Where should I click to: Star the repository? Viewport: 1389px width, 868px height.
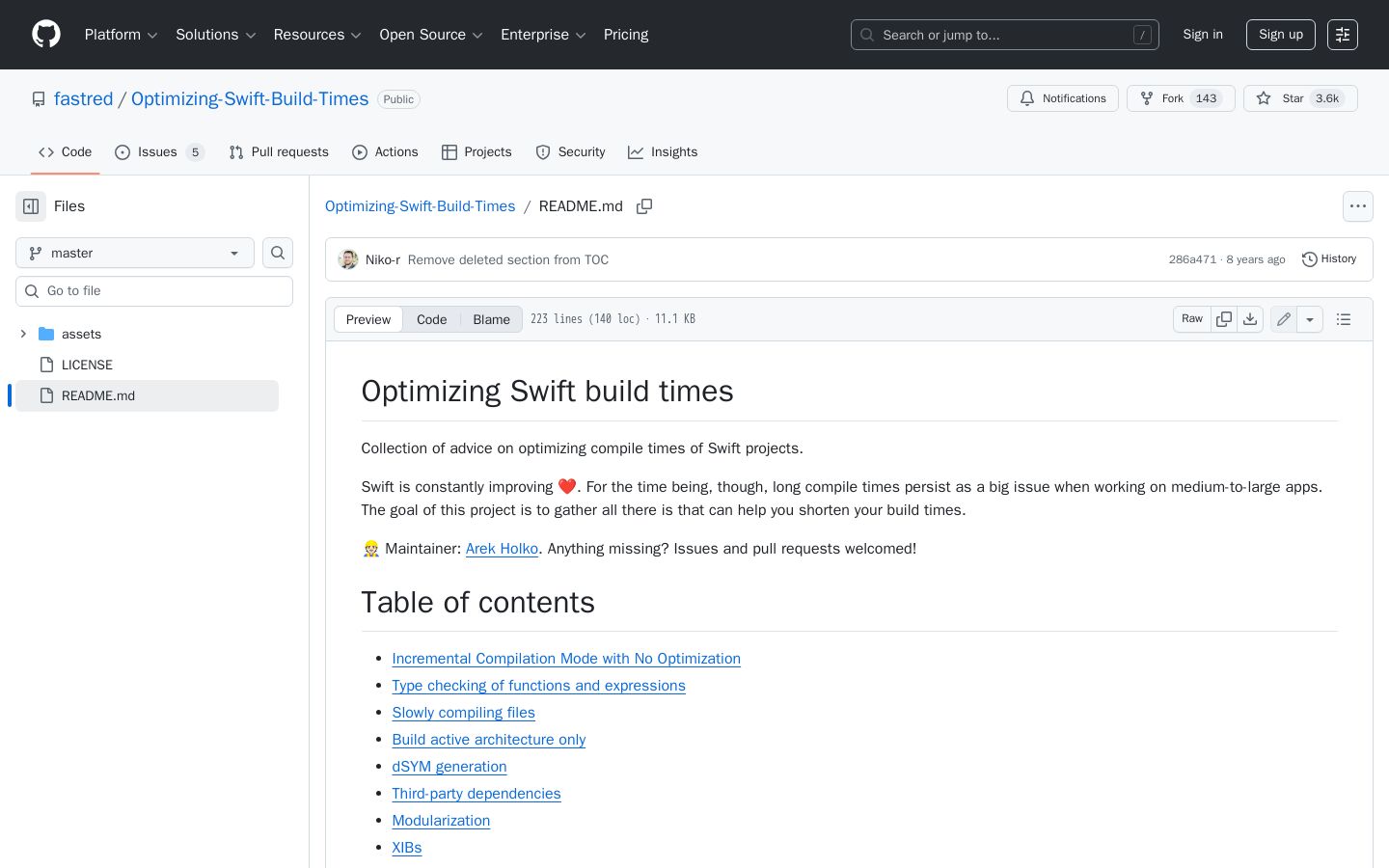[x=1300, y=98]
